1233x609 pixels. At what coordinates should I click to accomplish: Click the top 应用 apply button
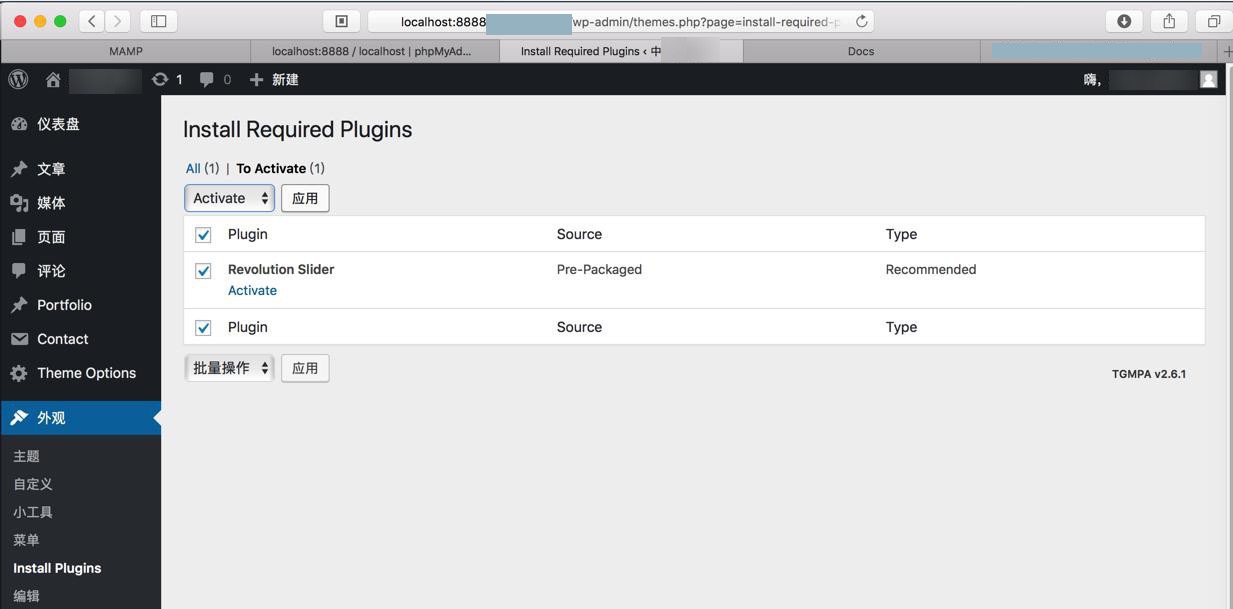pos(305,198)
